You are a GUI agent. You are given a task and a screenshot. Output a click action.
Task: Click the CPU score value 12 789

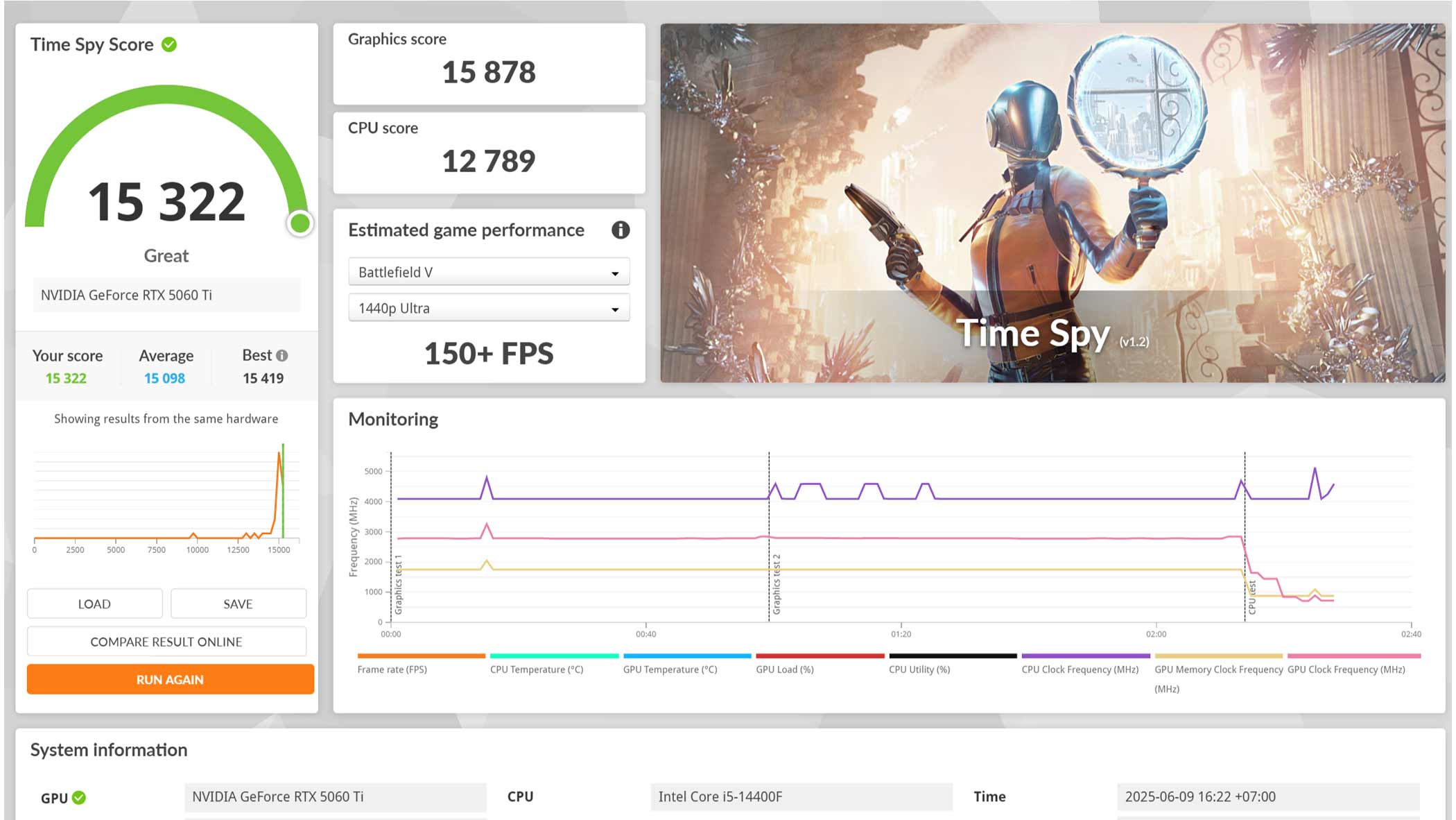(x=489, y=161)
